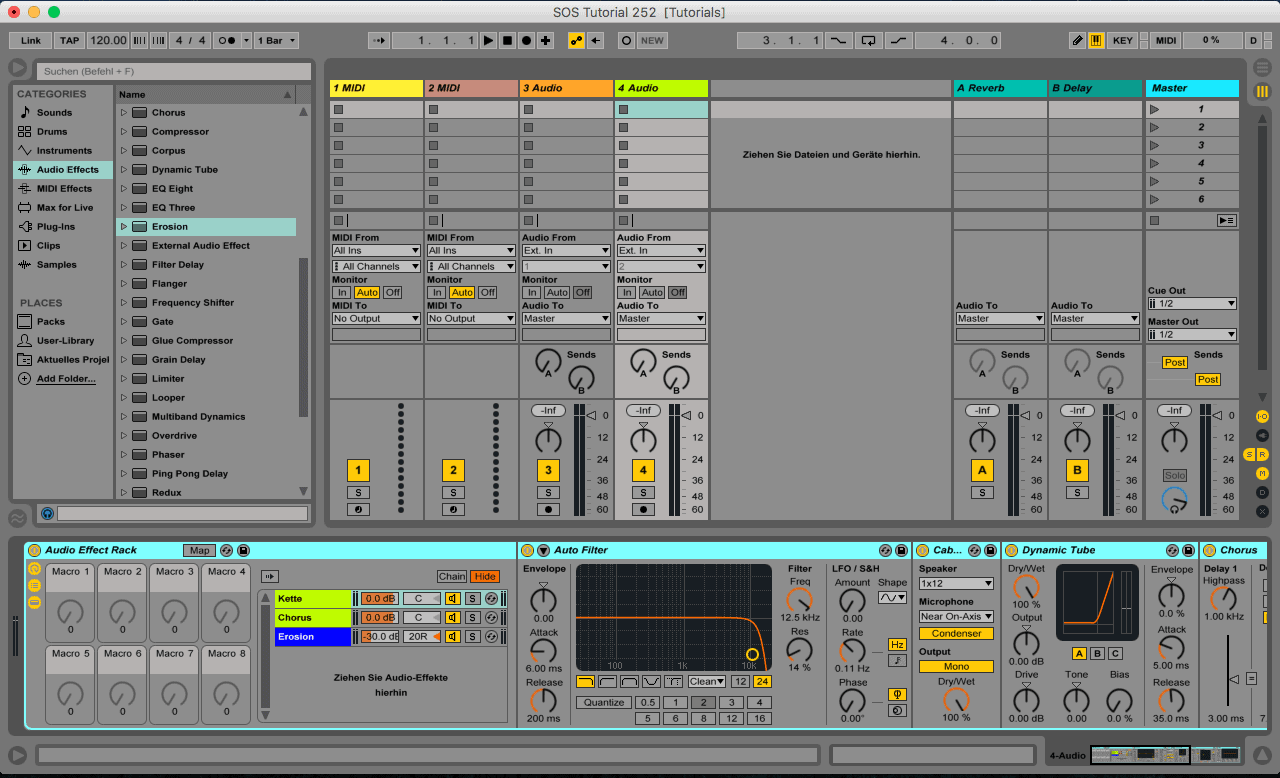The width and height of the screenshot is (1280, 778).
Task: Toggle the Draw Mode pencil icon
Action: click(x=1077, y=41)
